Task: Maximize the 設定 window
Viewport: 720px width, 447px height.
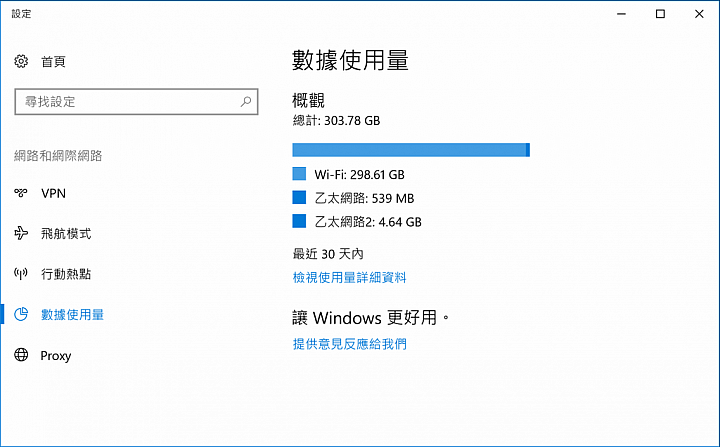Action: [x=660, y=14]
